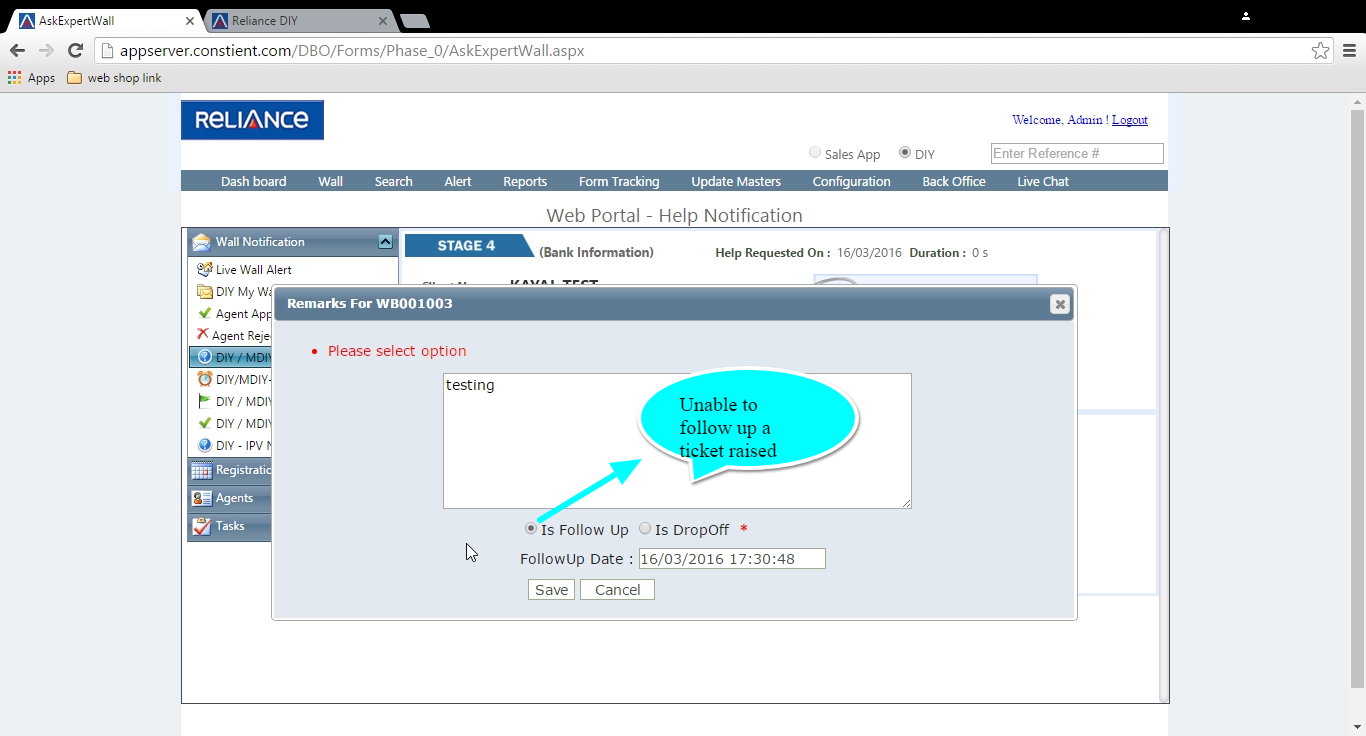1366x736 pixels.
Task: Select the Is Follow Up radio button
Action: (531, 529)
